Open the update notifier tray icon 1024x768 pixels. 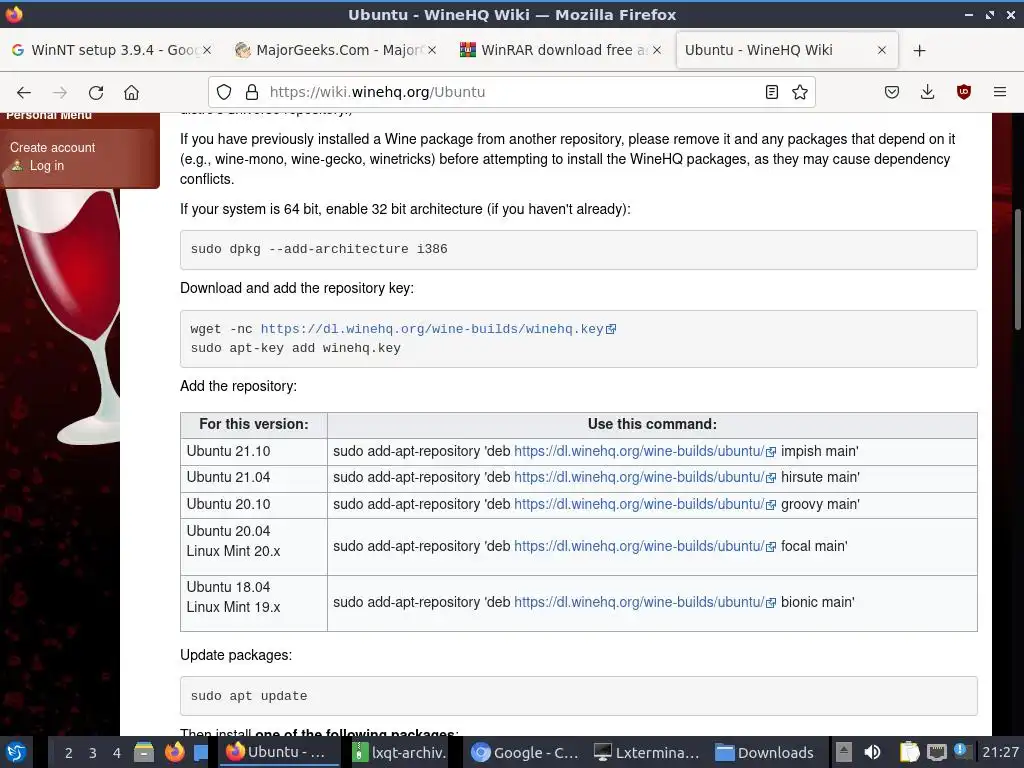tap(961, 751)
